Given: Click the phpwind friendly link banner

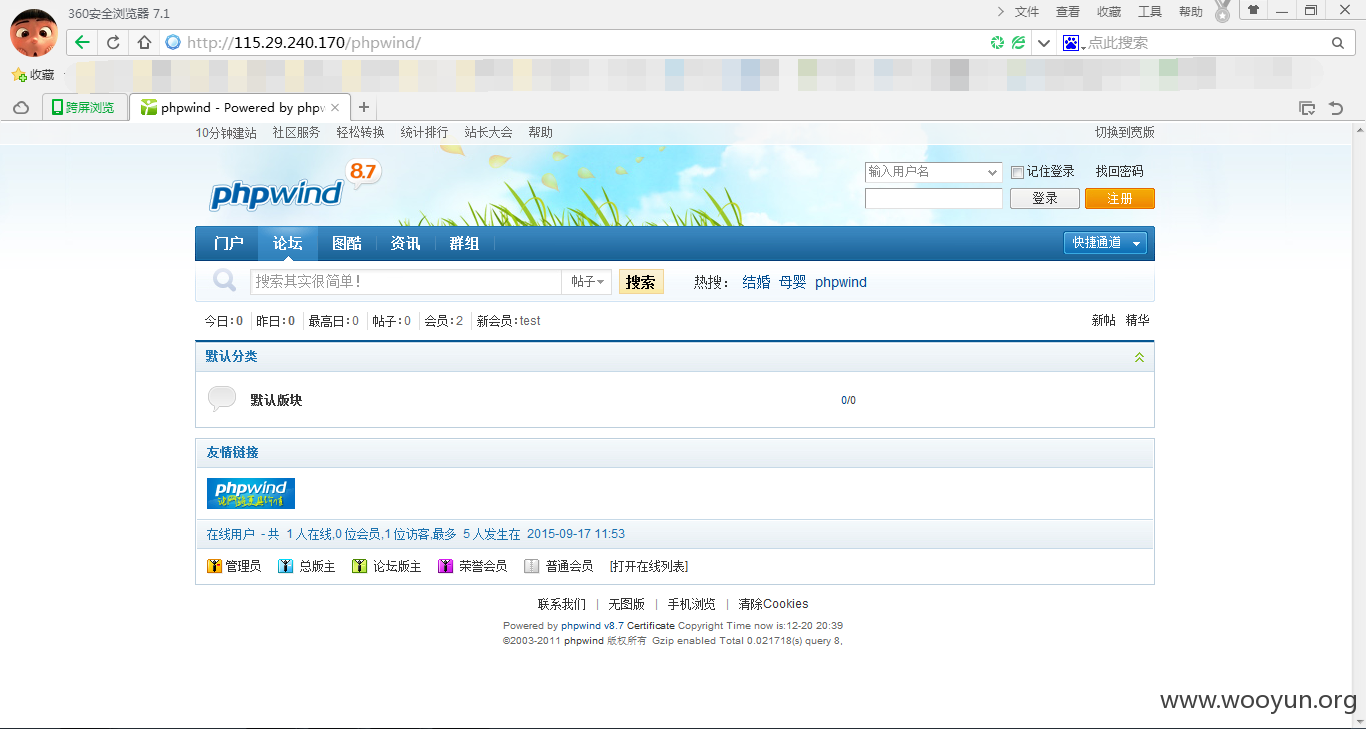Looking at the screenshot, I should pos(251,493).
